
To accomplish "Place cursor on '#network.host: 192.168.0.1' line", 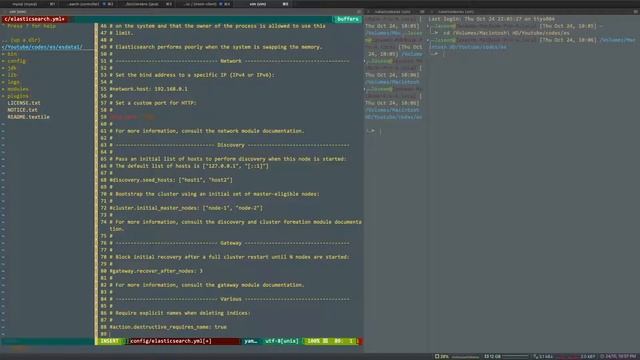I will click(x=149, y=89).
